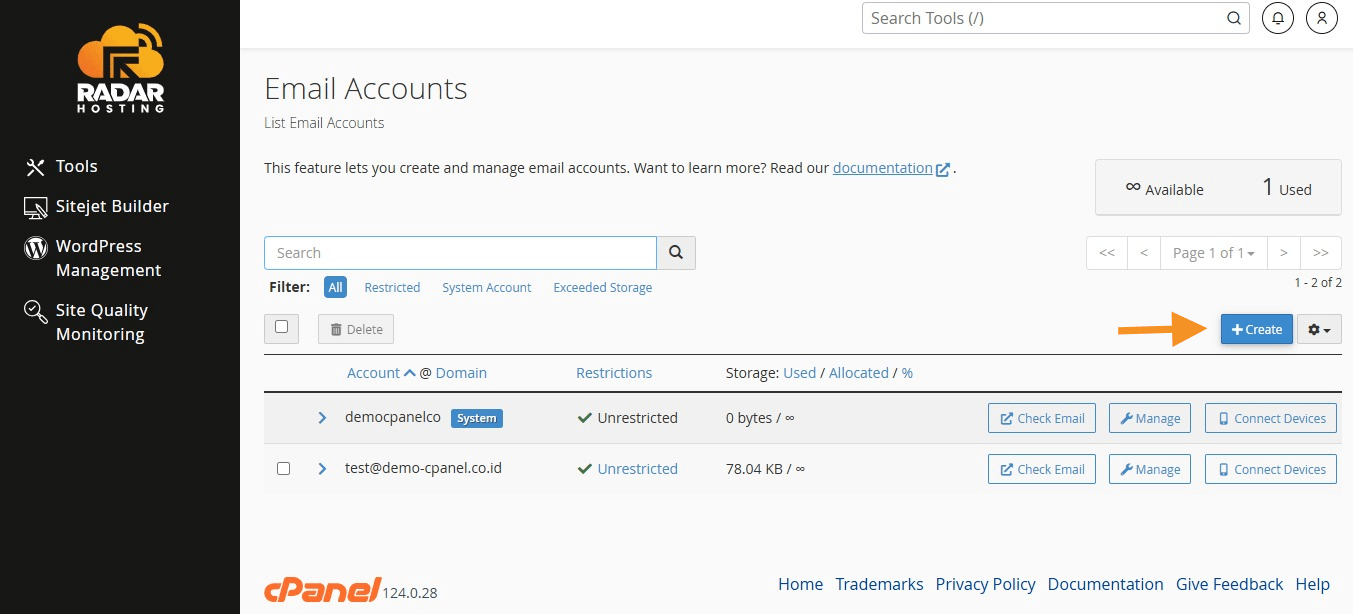Open the Page 1 of 1 dropdown
The width and height of the screenshot is (1353, 614).
(1213, 253)
